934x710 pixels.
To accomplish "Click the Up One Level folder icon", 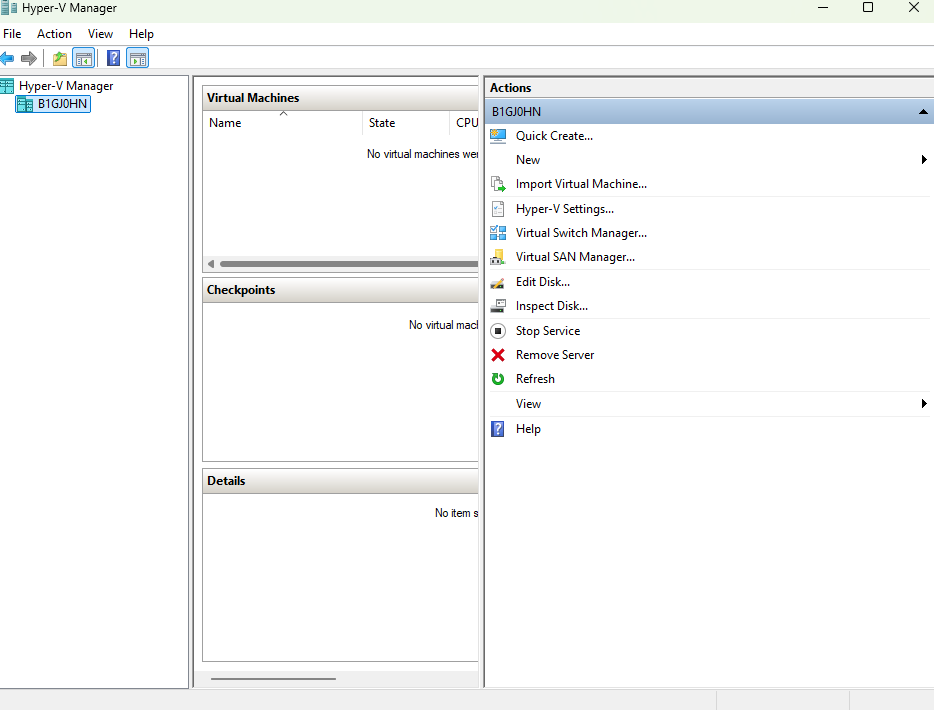I will pos(60,58).
